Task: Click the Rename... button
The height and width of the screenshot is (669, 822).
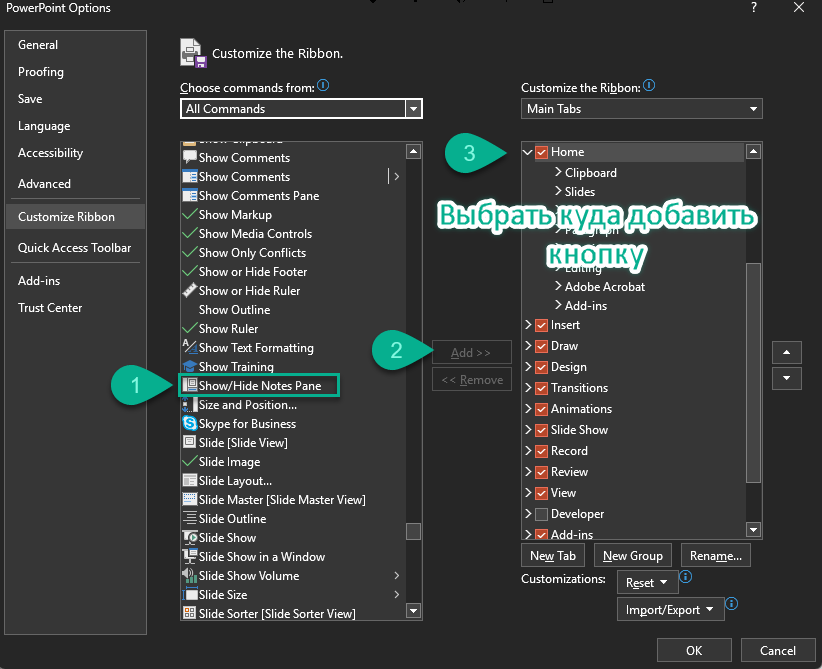Action: click(716, 556)
